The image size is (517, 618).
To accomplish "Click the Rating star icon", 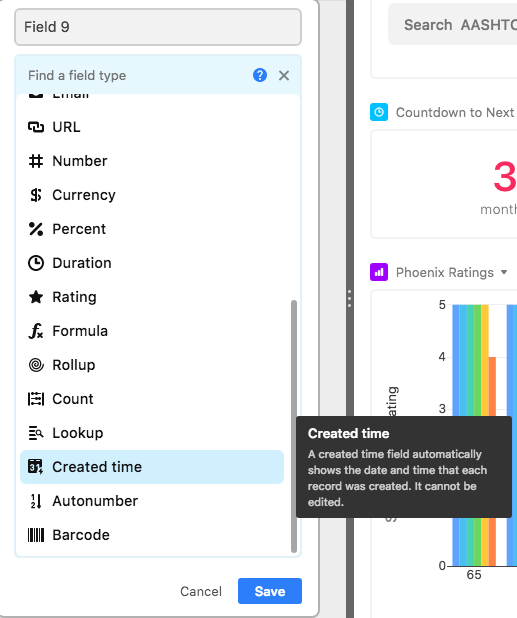I will click(x=36, y=297).
